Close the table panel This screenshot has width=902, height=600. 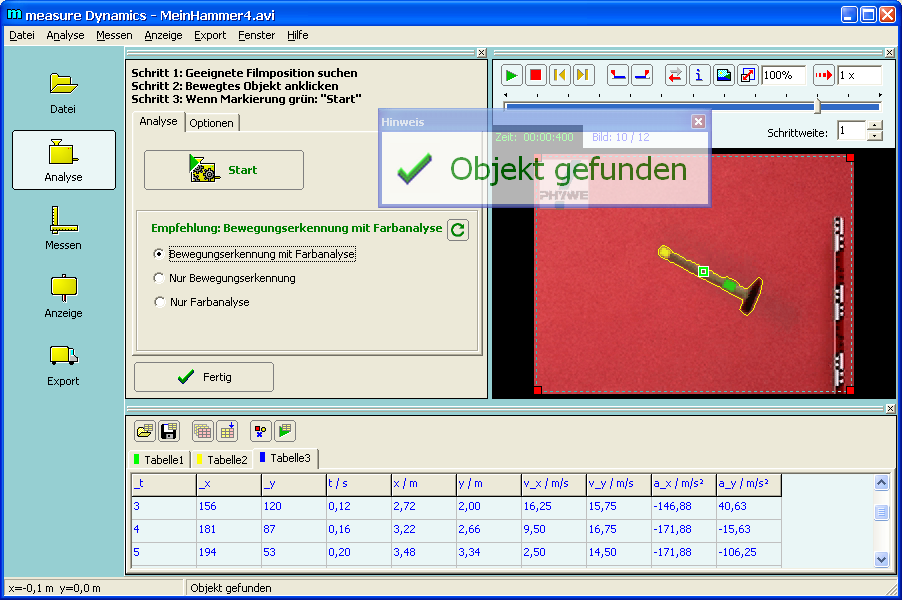(x=890, y=408)
